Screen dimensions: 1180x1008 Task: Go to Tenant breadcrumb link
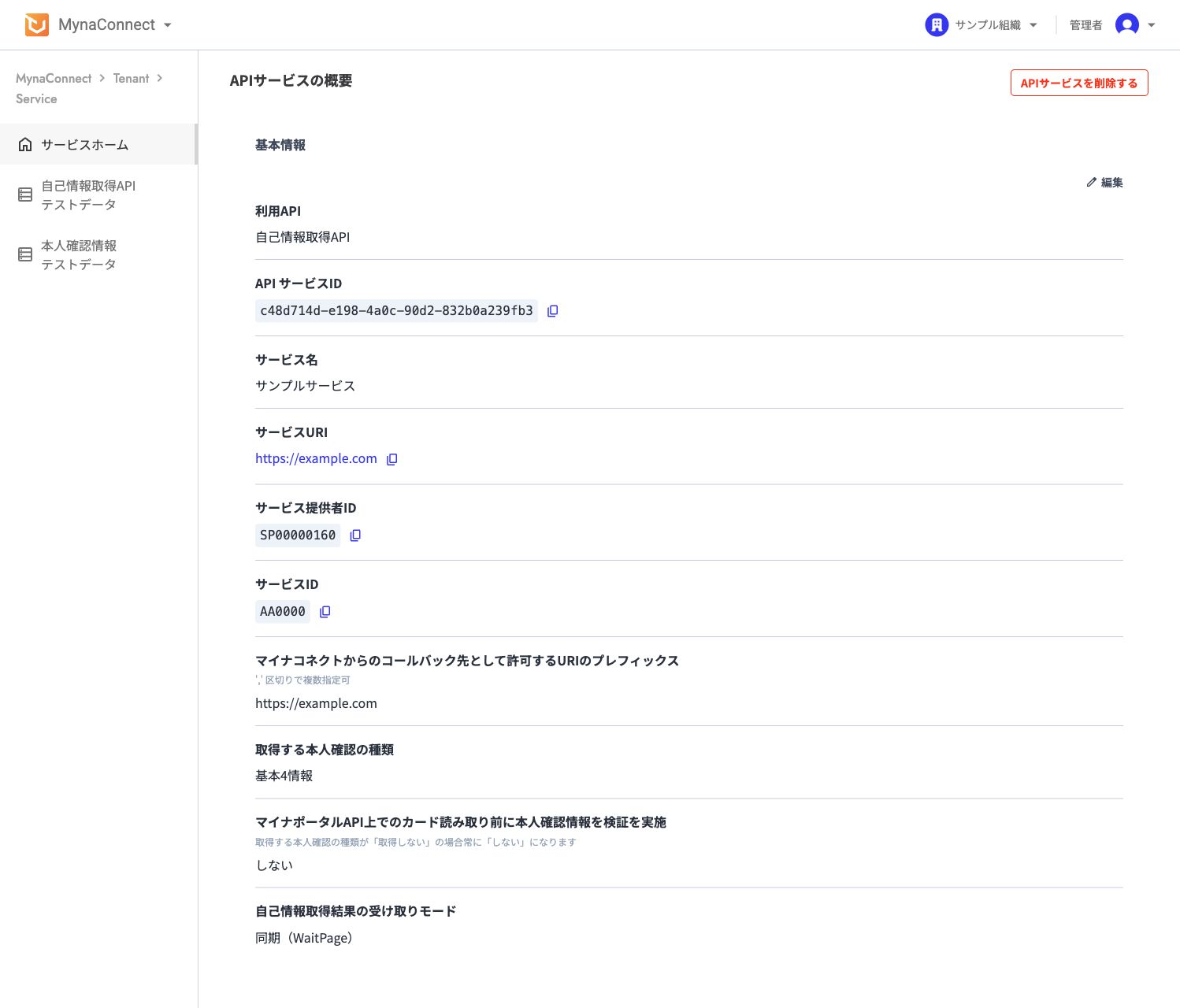(x=131, y=78)
